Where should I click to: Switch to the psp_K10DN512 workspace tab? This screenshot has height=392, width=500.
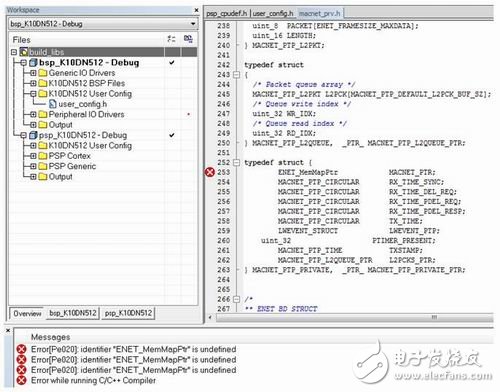point(128,313)
